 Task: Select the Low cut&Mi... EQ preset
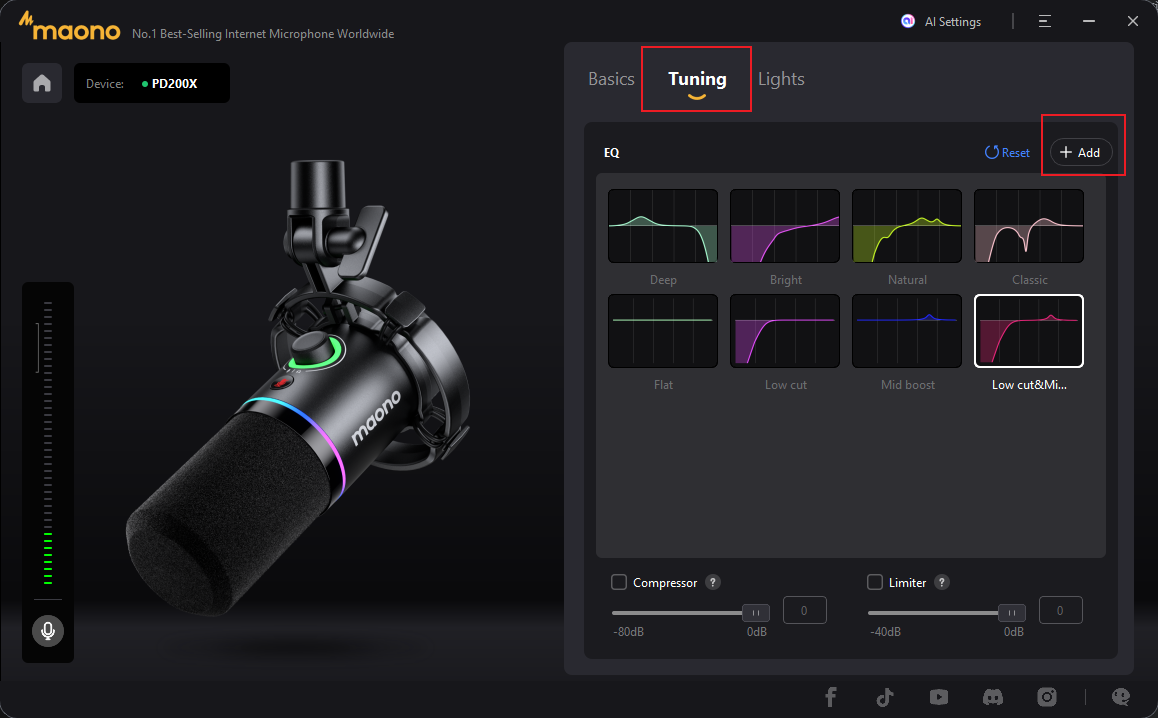coord(1029,331)
